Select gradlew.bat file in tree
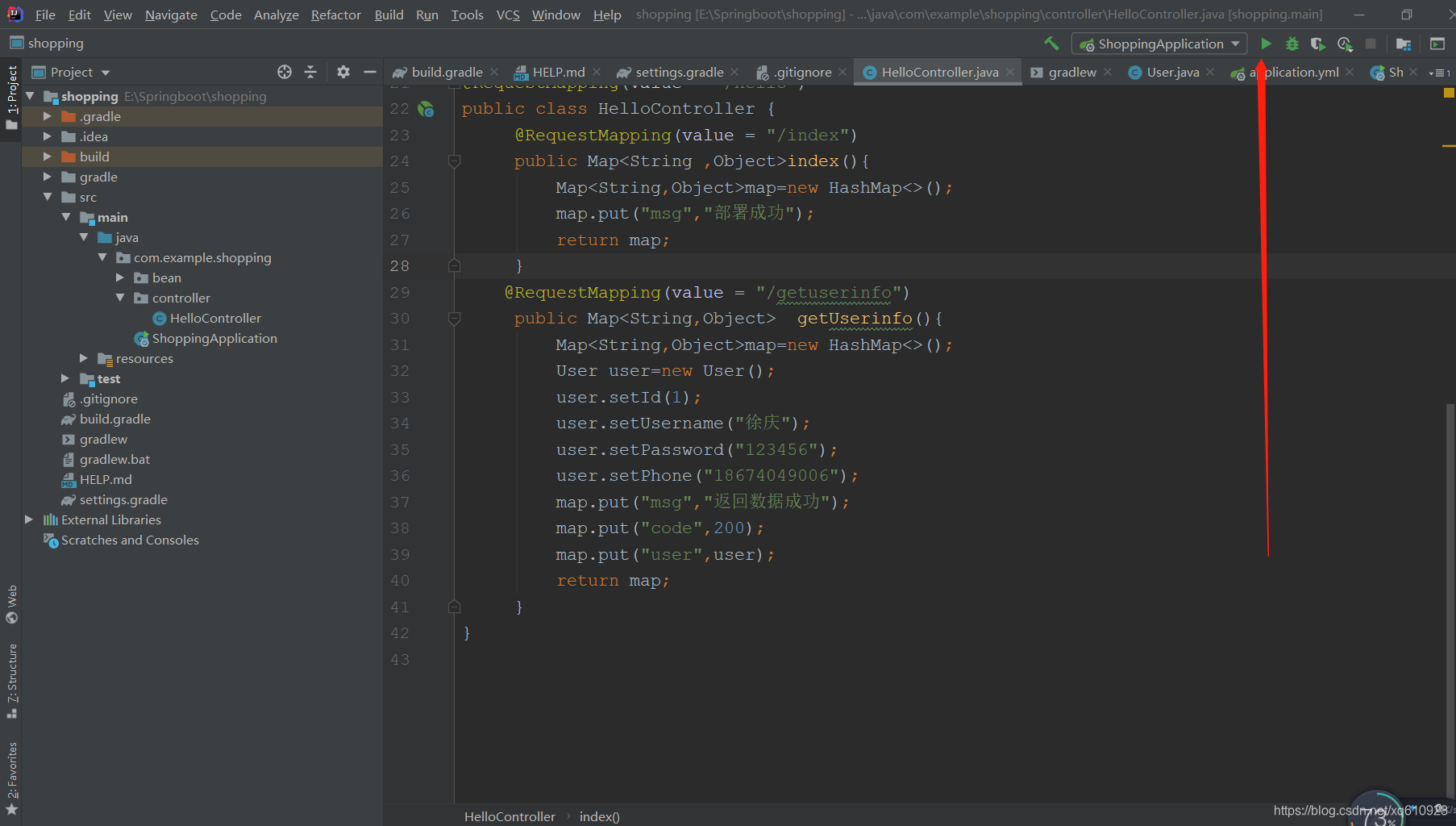Screen dimensions: 1456x826 pos(114,459)
